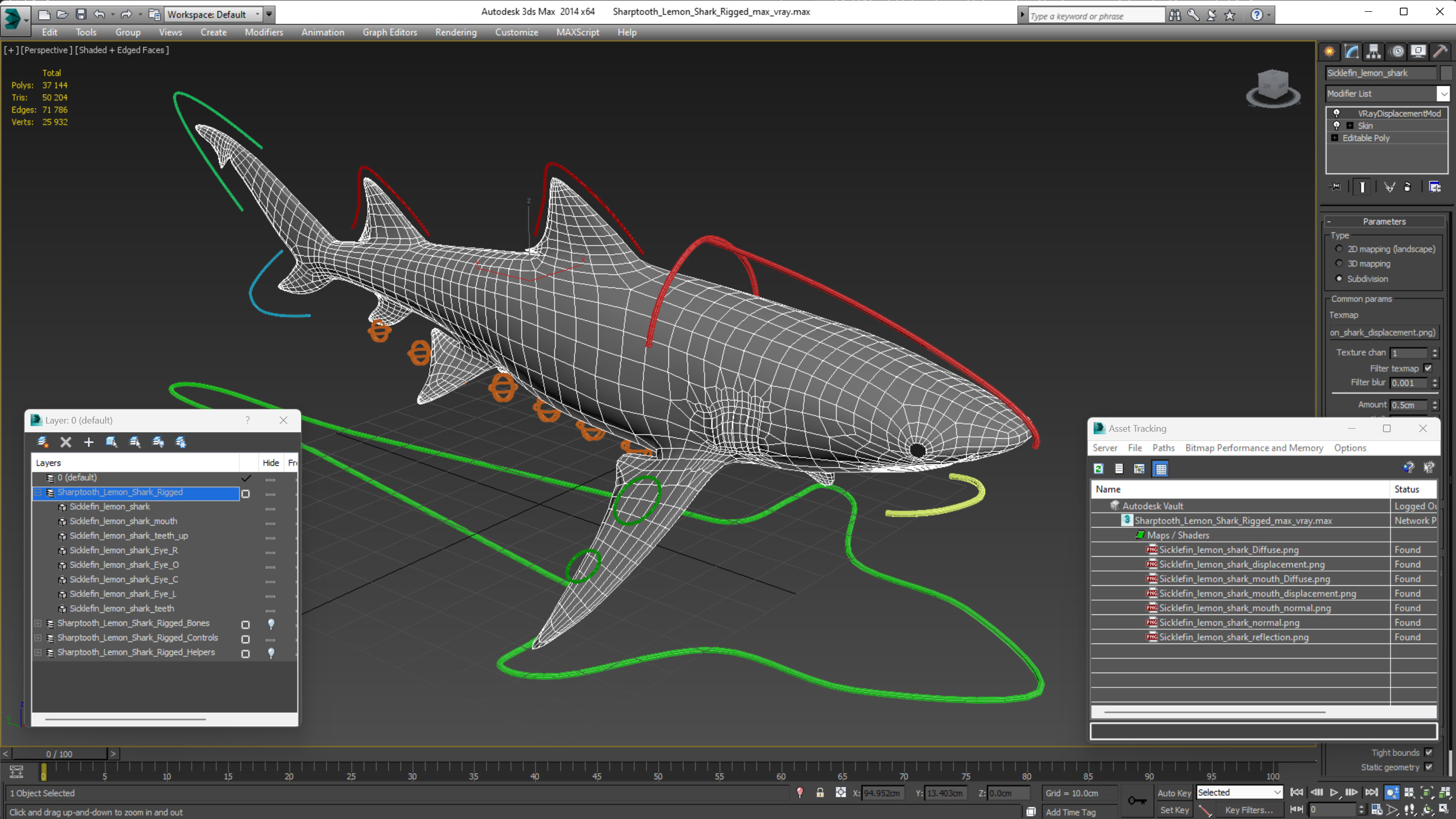Open the Display command panel tab
1456x819 pixels.
(x=1418, y=52)
